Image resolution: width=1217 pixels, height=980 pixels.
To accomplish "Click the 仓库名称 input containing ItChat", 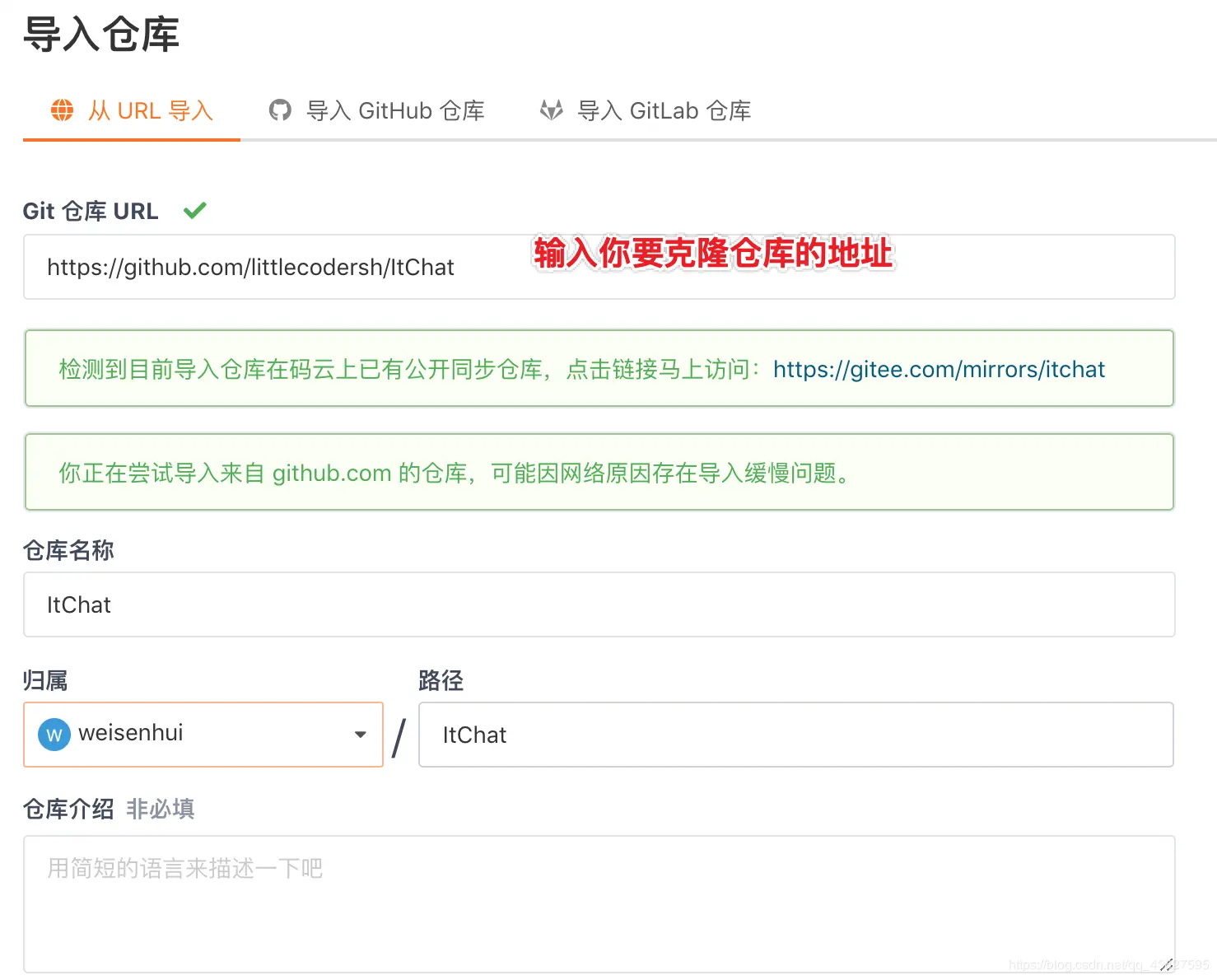I will click(599, 604).
